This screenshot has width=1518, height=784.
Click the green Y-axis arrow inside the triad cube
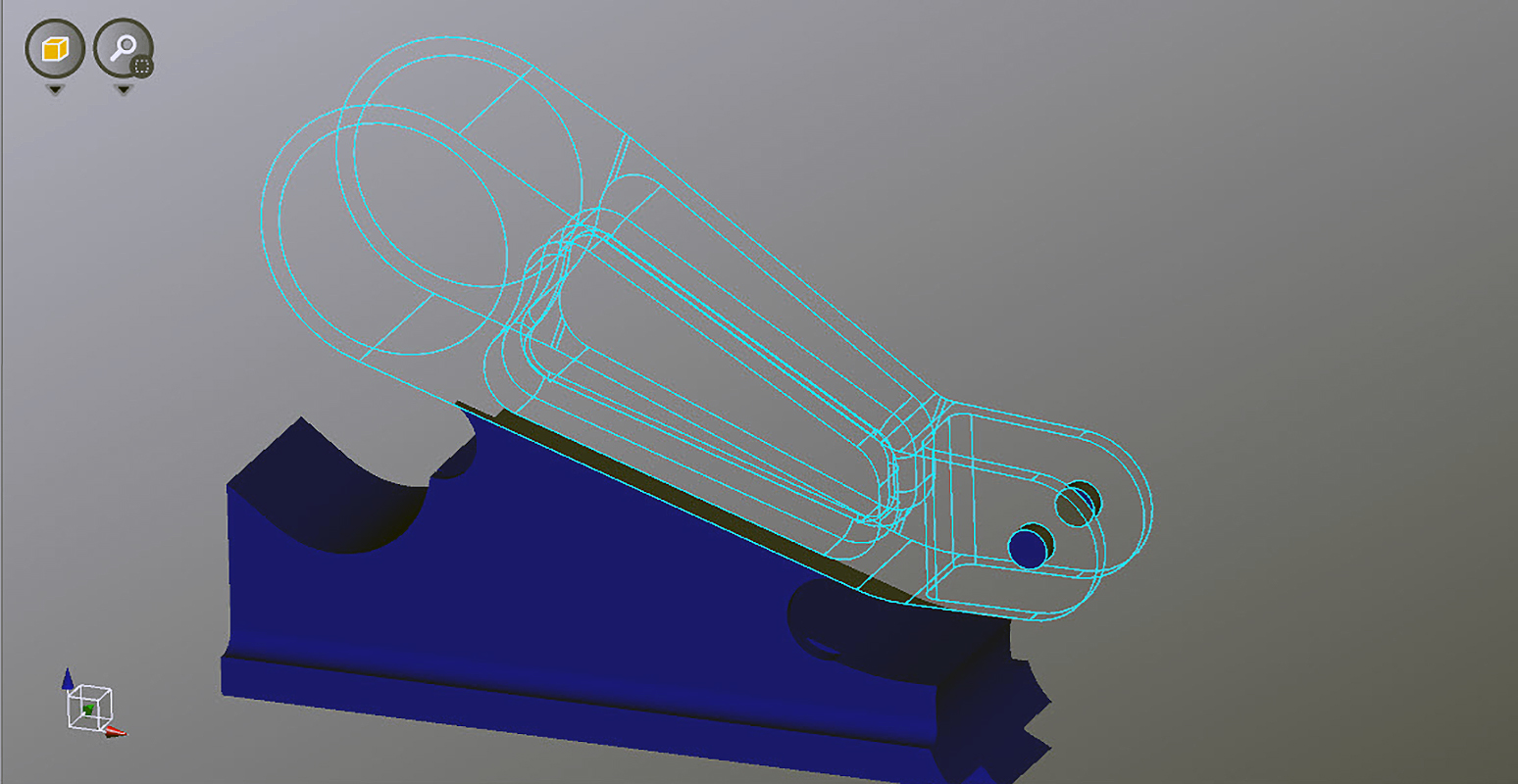pyautogui.click(x=86, y=708)
